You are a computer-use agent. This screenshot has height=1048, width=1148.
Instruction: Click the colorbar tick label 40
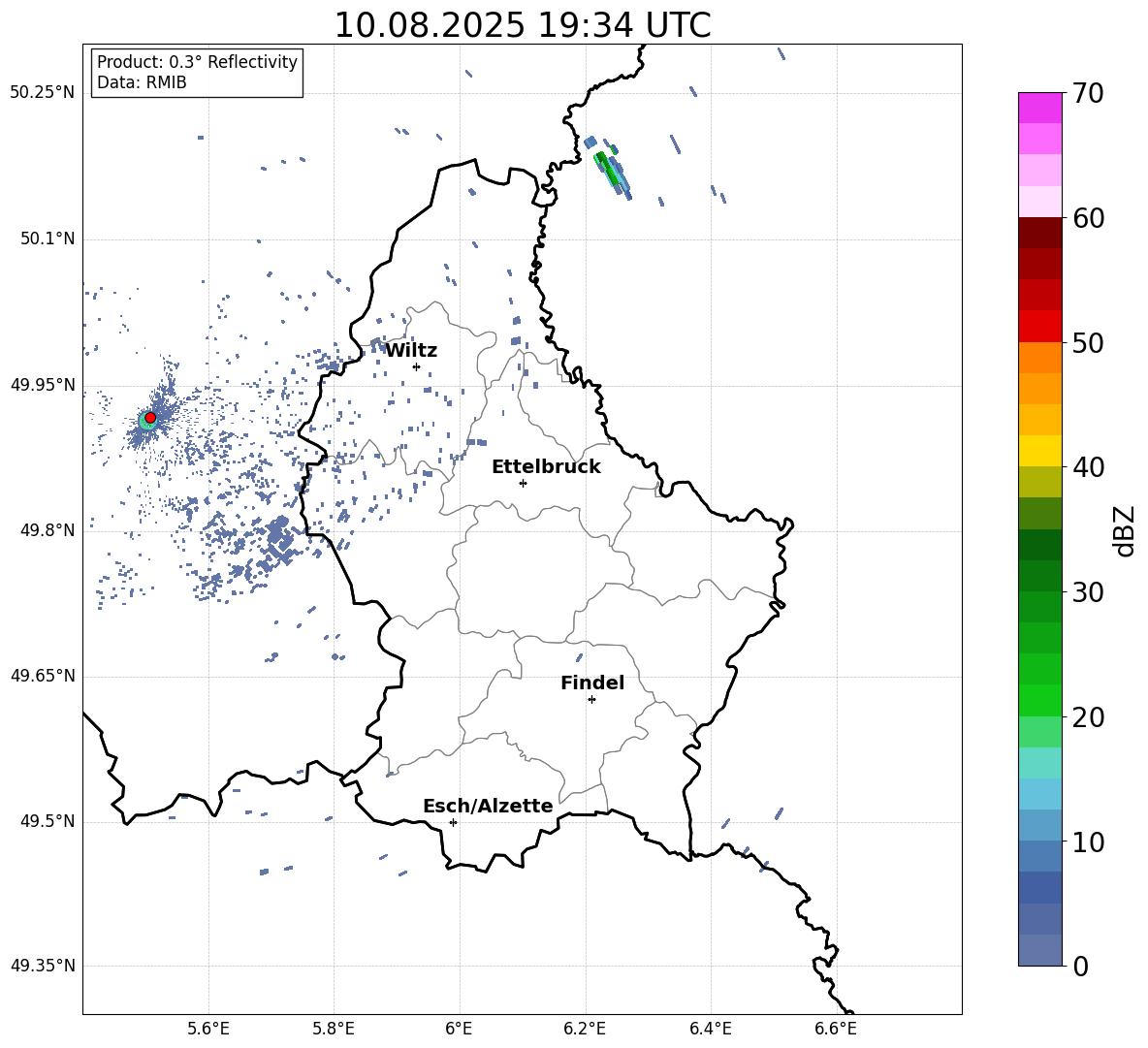[1088, 467]
